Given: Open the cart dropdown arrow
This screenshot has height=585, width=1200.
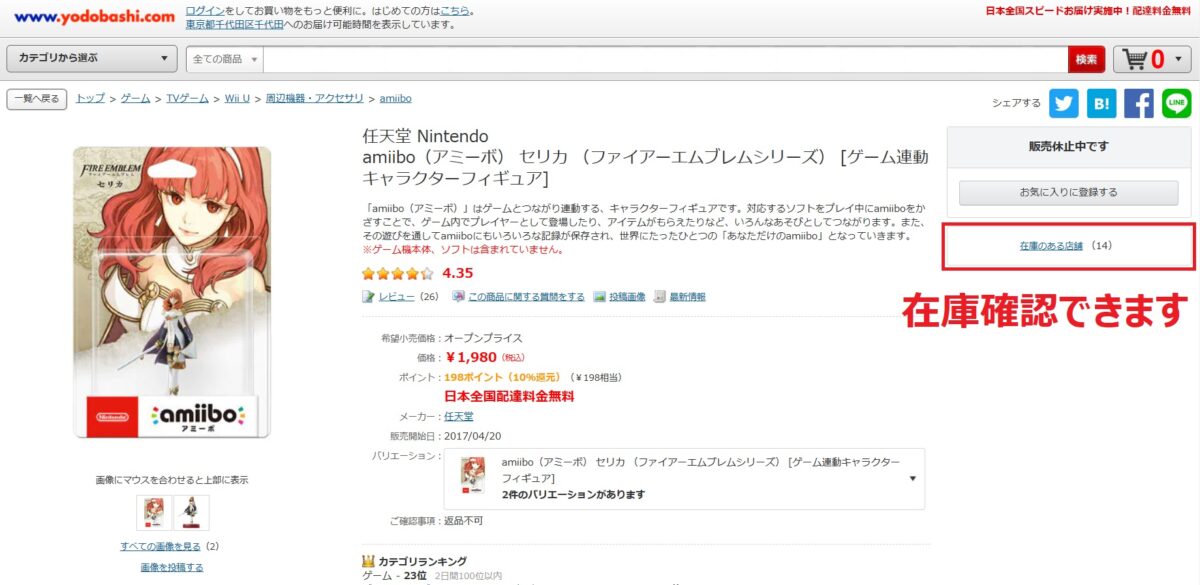Looking at the screenshot, I should point(1178,60).
